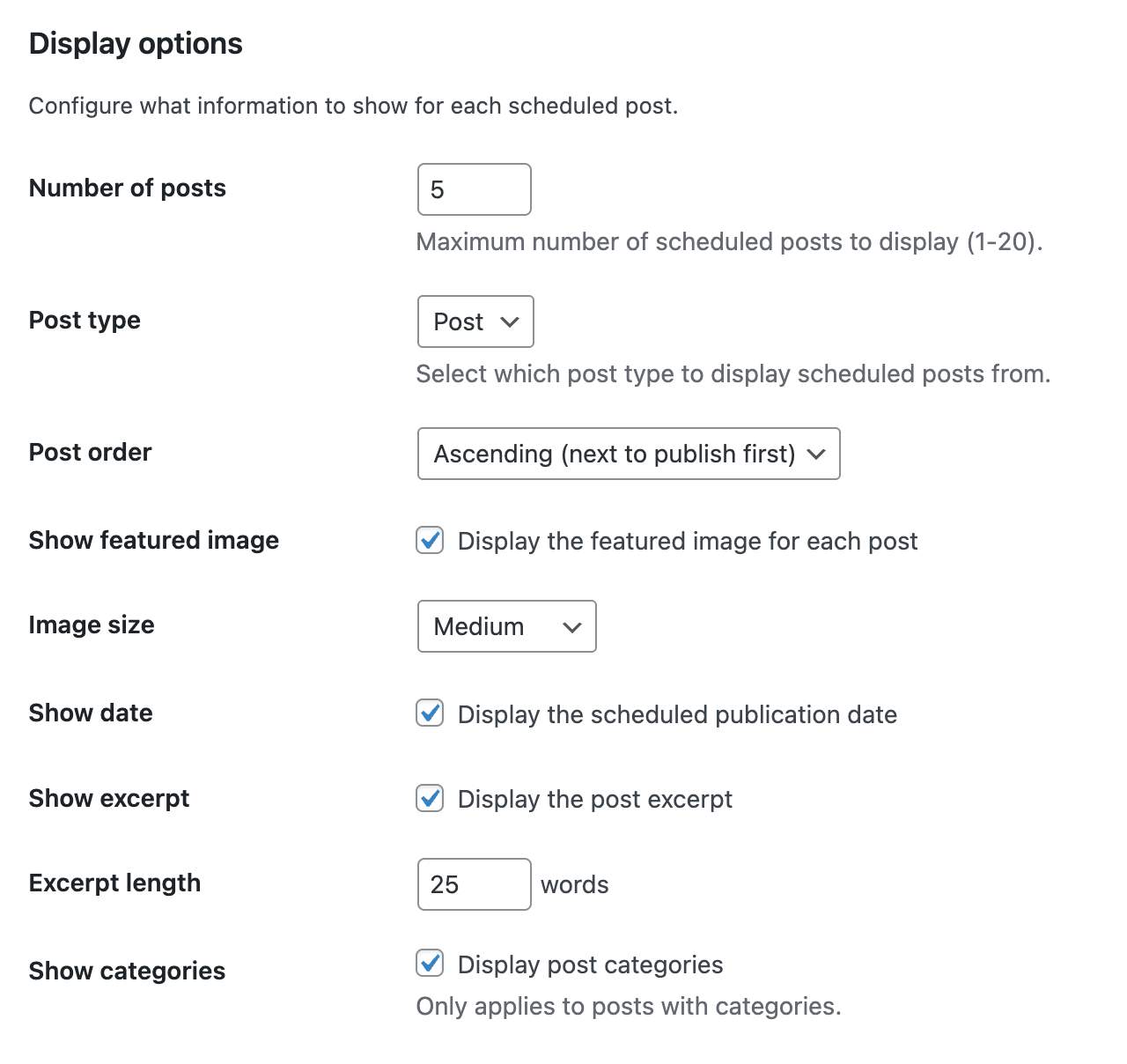Screen dimensions: 1127x1064
Task: Expand the Post order dropdown
Action: (x=629, y=454)
